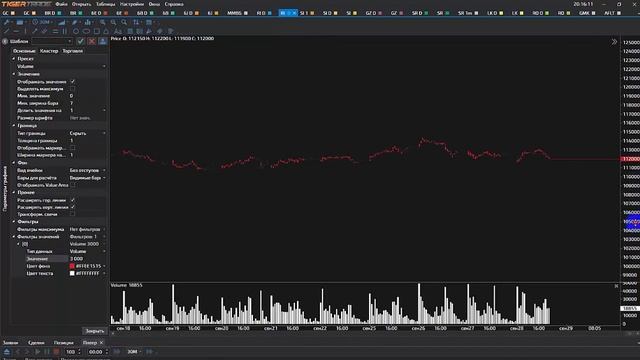Select the text label tool
640x360 pixels.
point(118,31)
